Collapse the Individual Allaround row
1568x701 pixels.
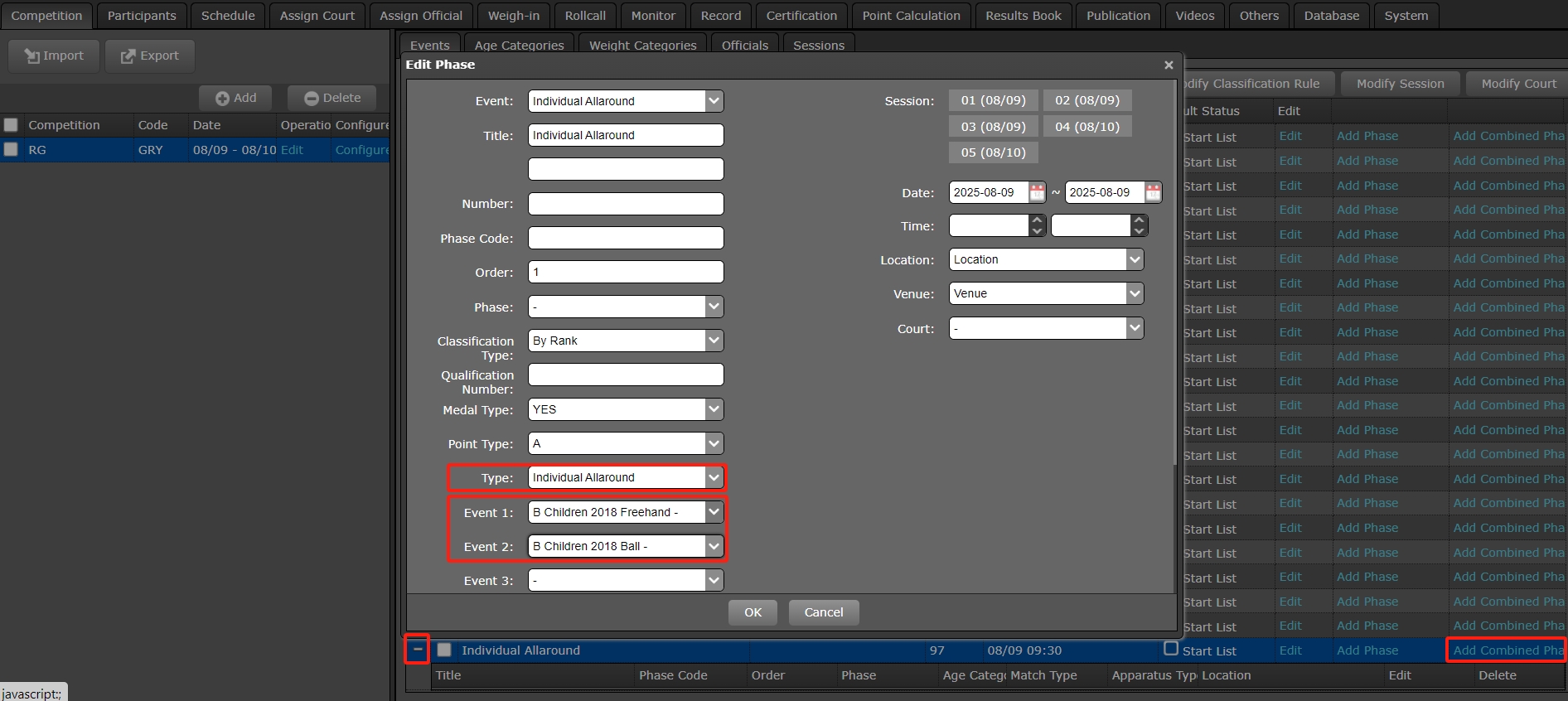417,650
